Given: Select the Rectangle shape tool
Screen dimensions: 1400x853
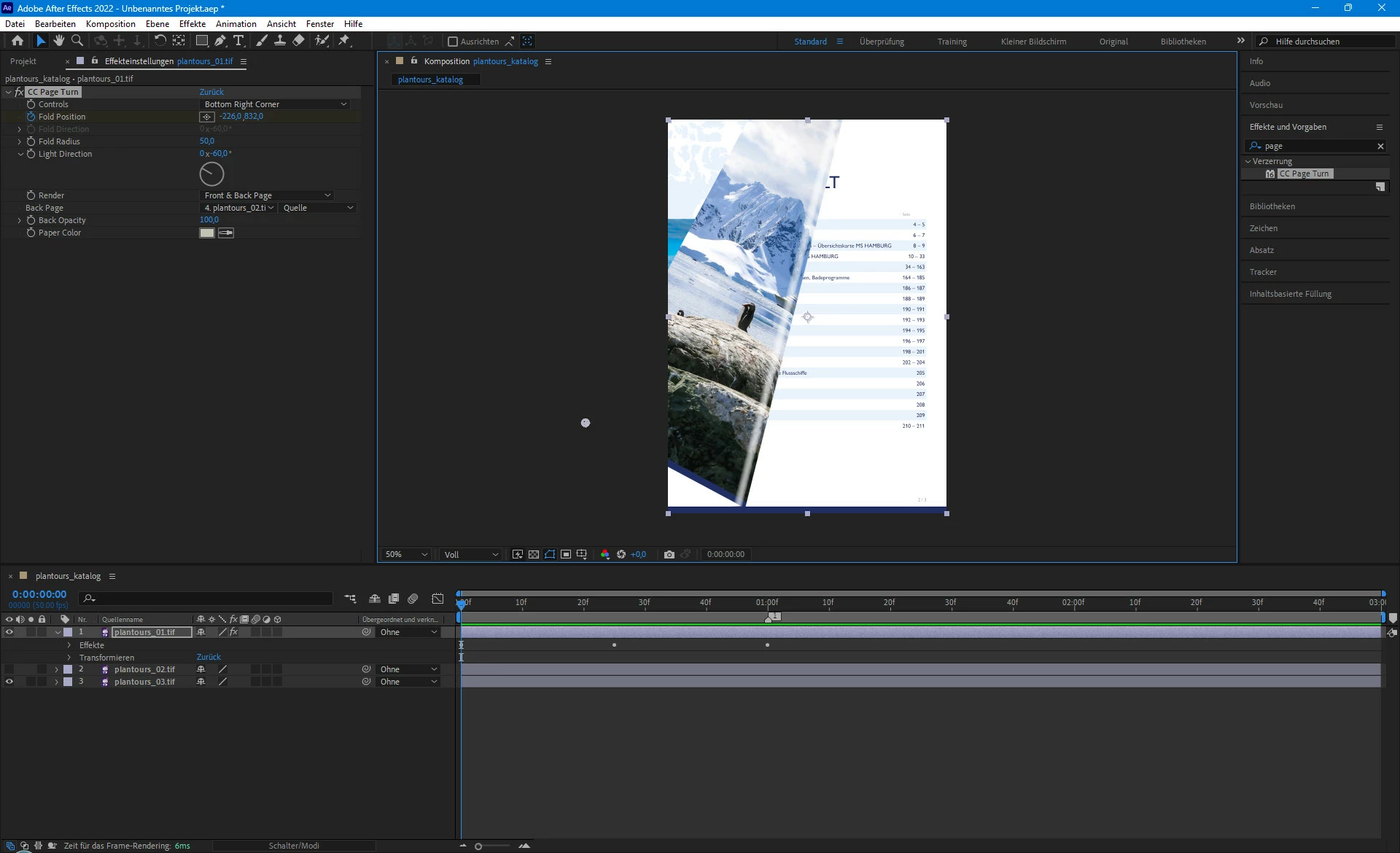Looking at the screenshot, I should point(202,41).
